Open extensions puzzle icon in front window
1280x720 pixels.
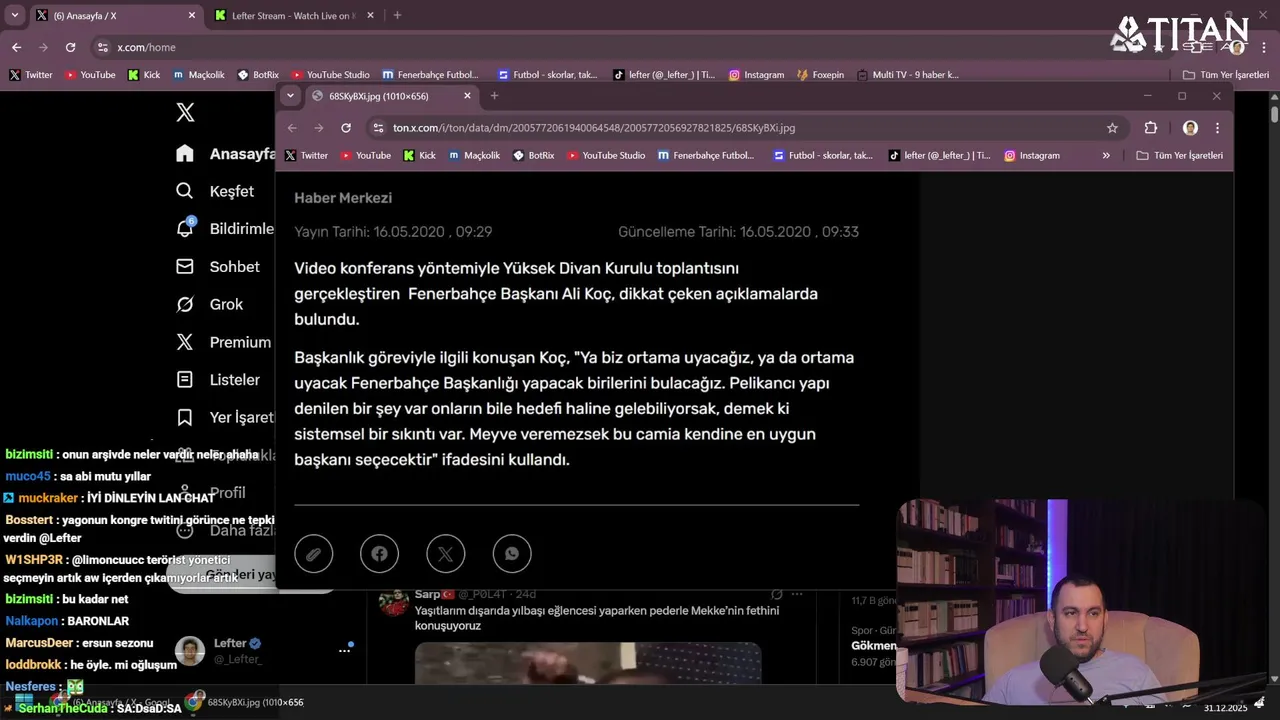(1151, 128)
